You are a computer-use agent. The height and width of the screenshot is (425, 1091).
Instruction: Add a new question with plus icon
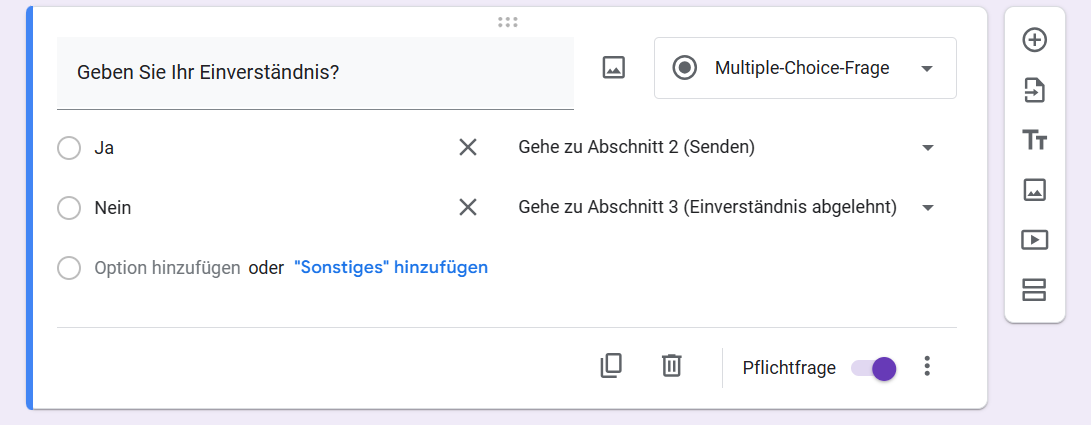tap(1034, 40)
